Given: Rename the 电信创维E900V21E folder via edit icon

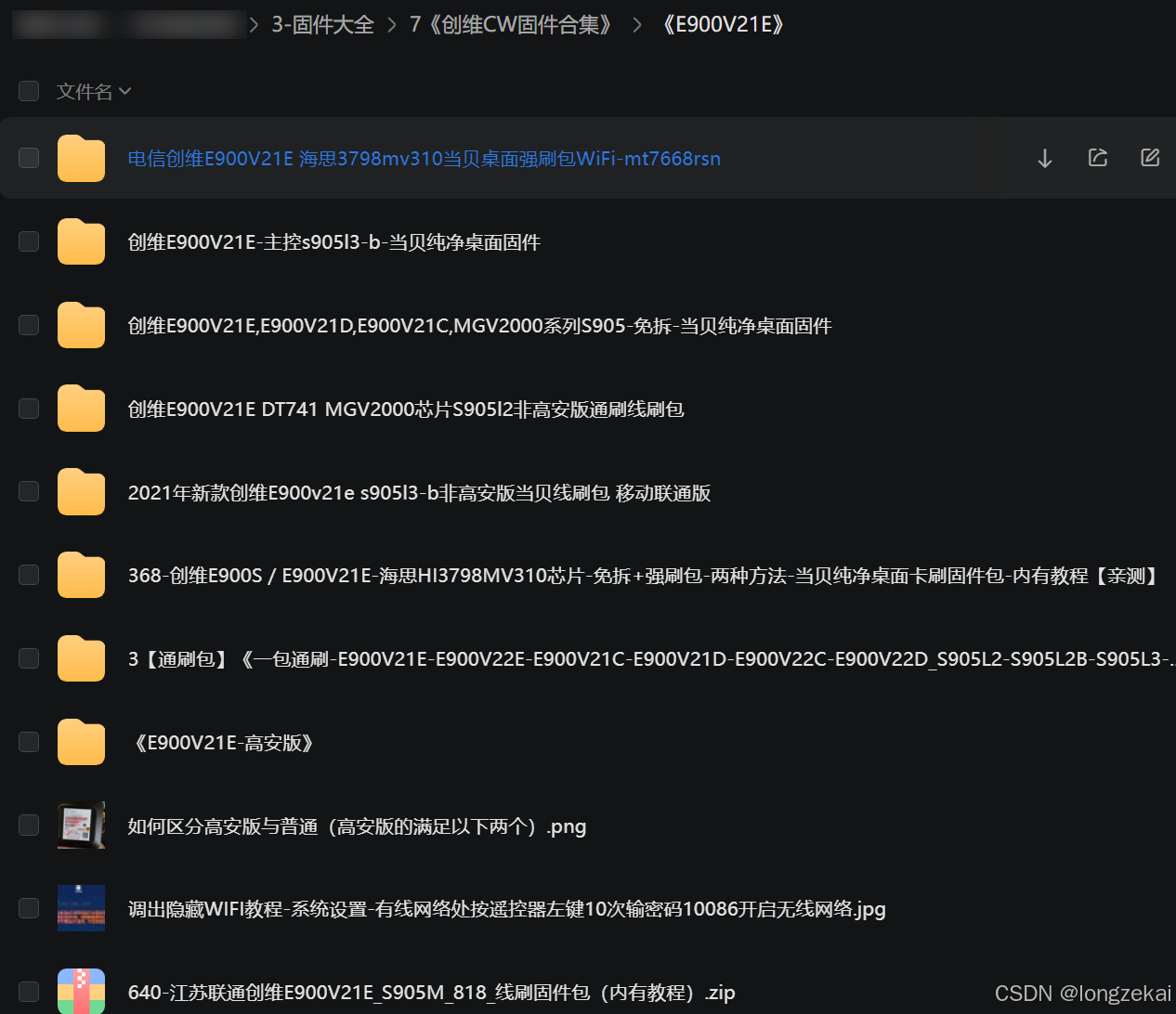Looking at the screenshot, I should click(x=1150, y=158).
